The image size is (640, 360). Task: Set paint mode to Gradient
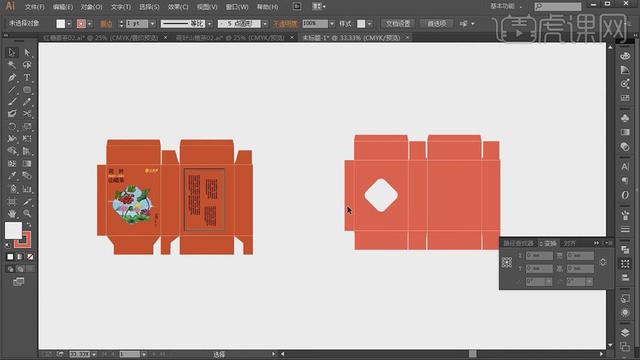click(x=20, y=257)
